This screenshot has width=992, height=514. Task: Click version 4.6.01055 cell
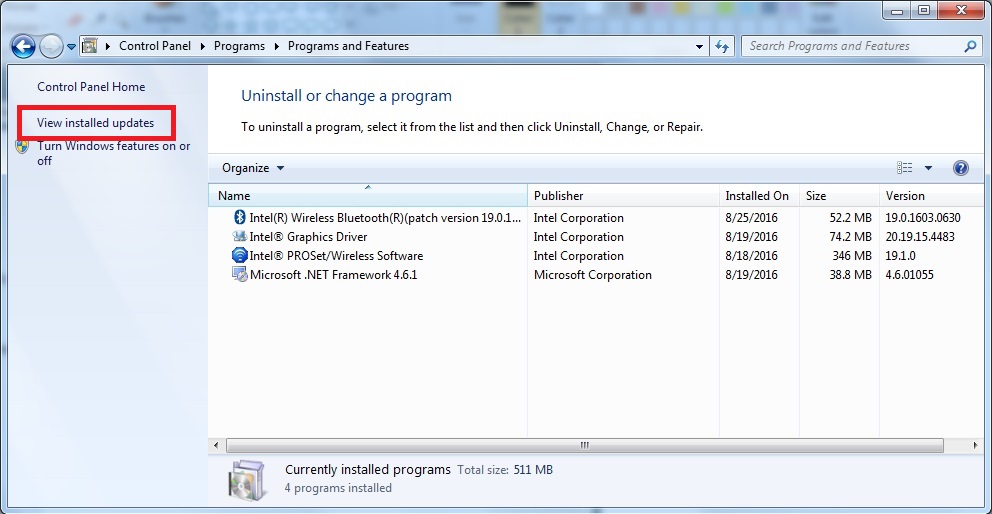click(909, 275)
